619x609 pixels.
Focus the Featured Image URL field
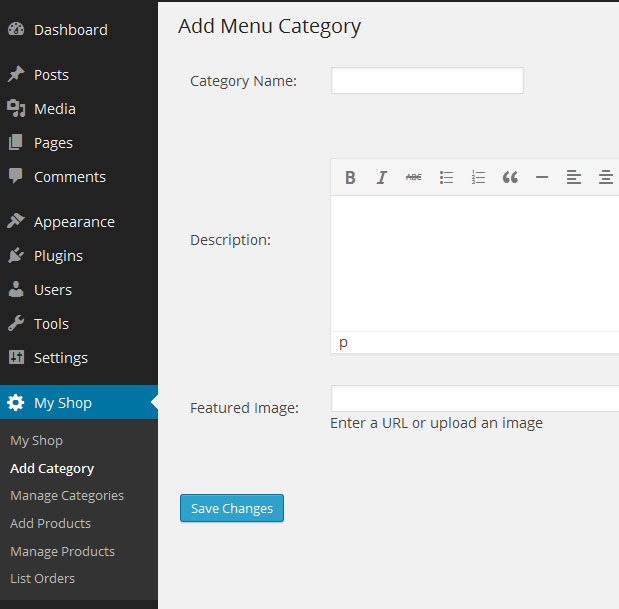475,399
